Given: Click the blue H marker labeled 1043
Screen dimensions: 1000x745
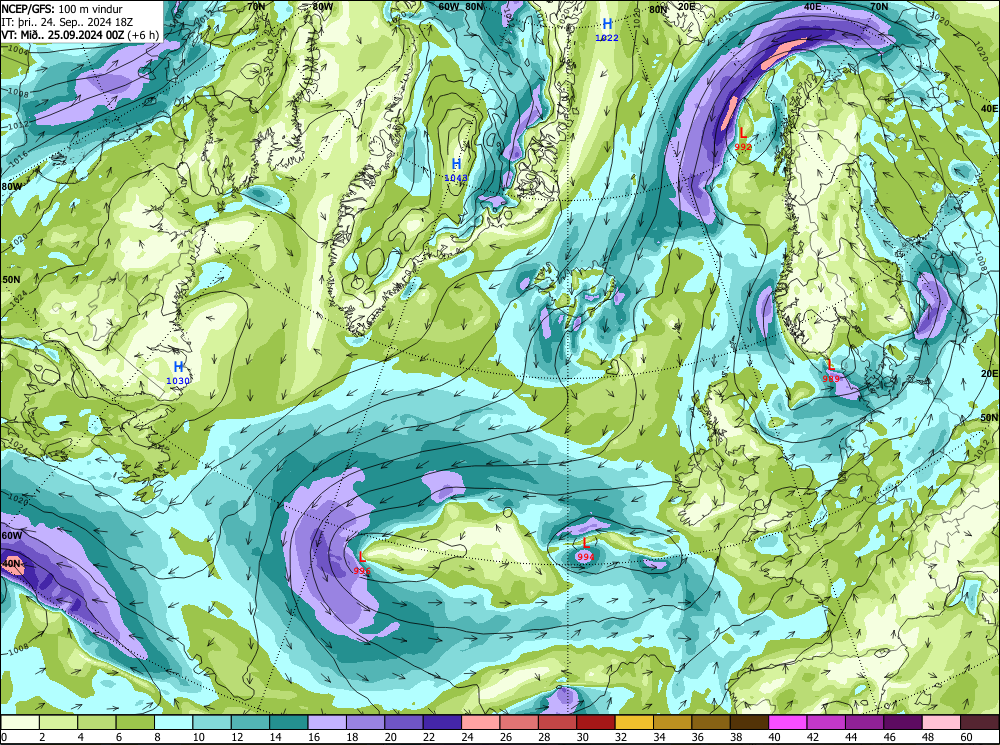Looking at the screenshot, I should [x=457, y=164].
